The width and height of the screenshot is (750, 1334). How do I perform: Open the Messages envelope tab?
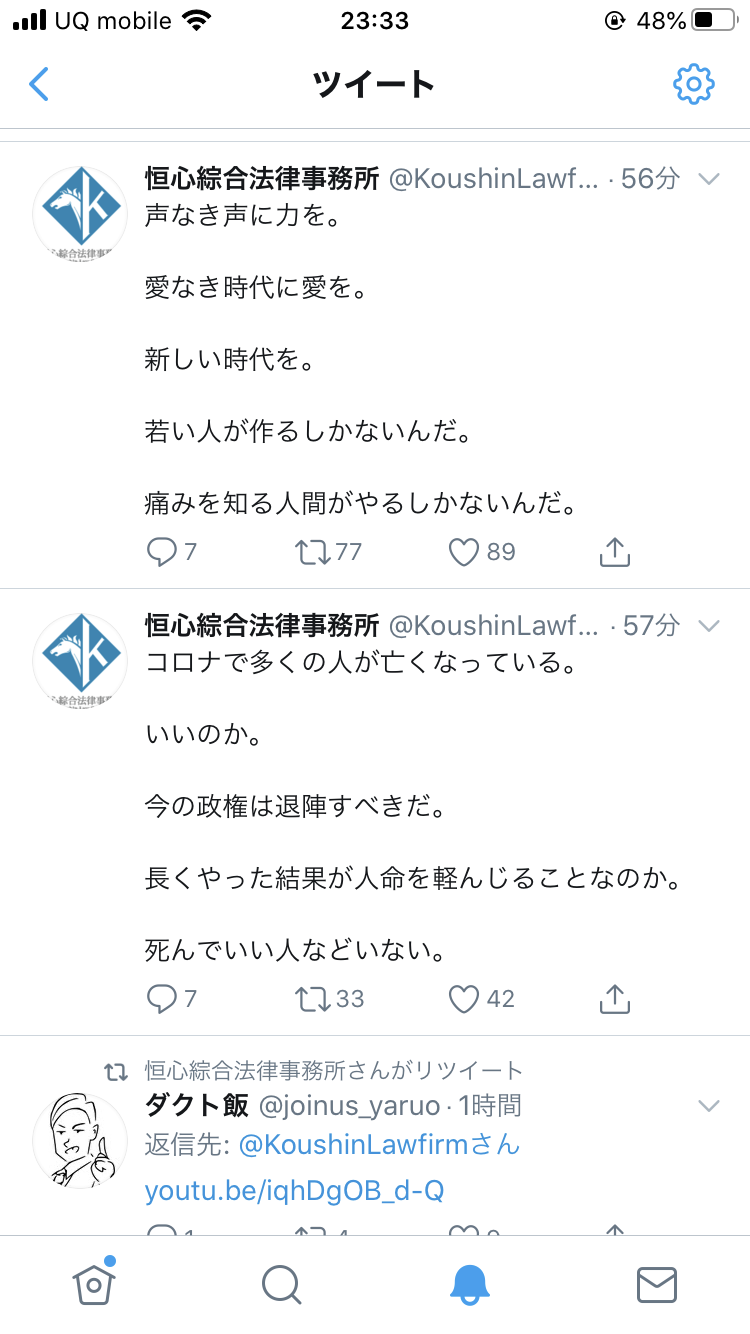coord(656,1284)
